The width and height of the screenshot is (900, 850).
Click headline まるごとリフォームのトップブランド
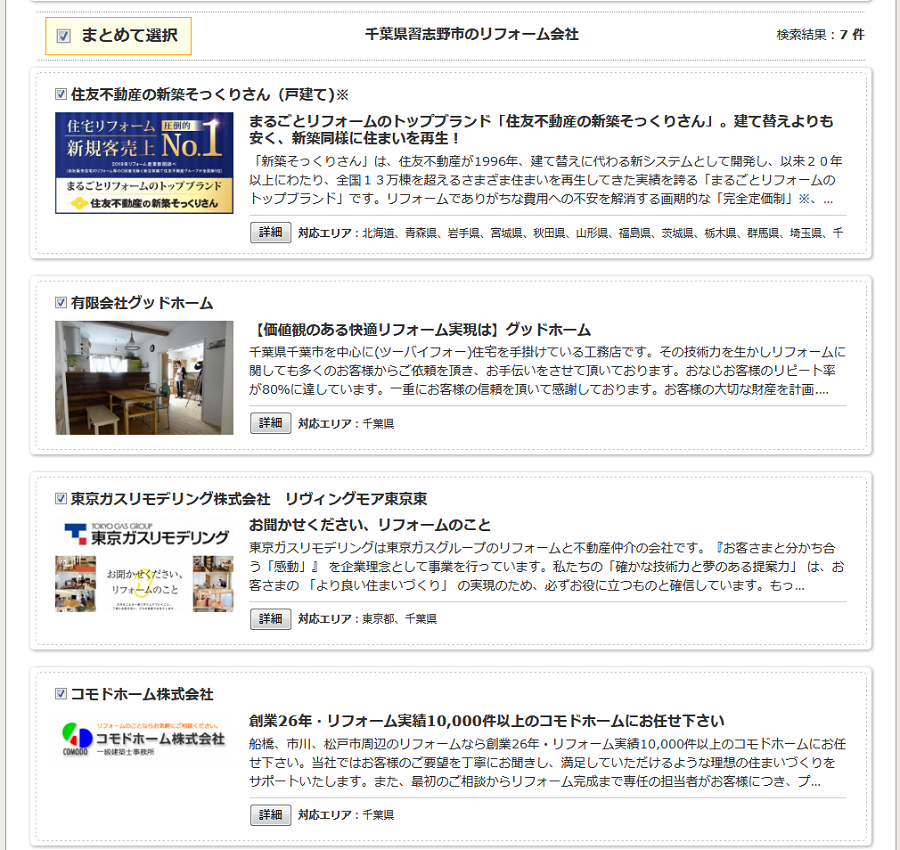[541, 129]
